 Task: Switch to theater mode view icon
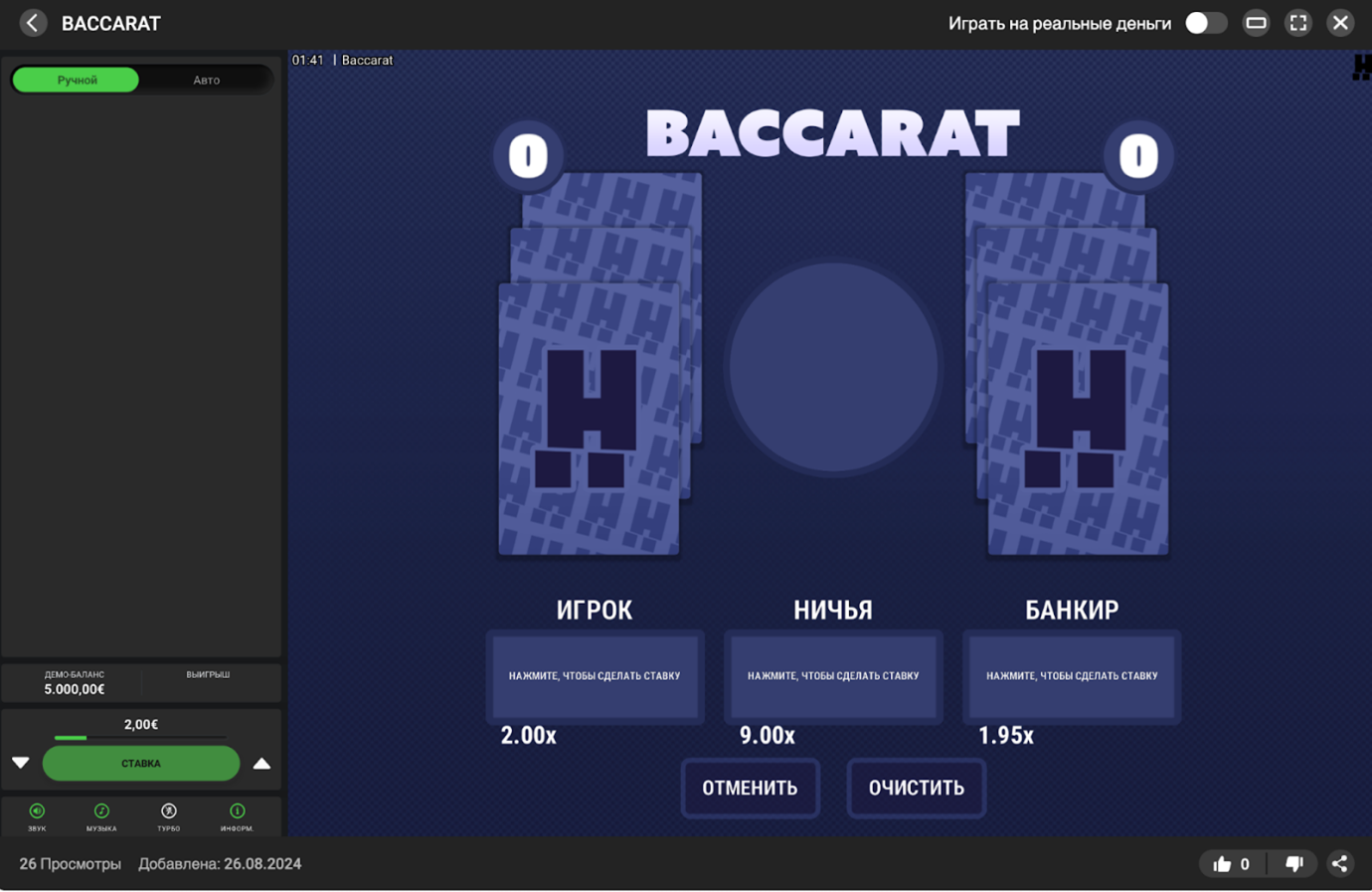tap(1256, 23)
